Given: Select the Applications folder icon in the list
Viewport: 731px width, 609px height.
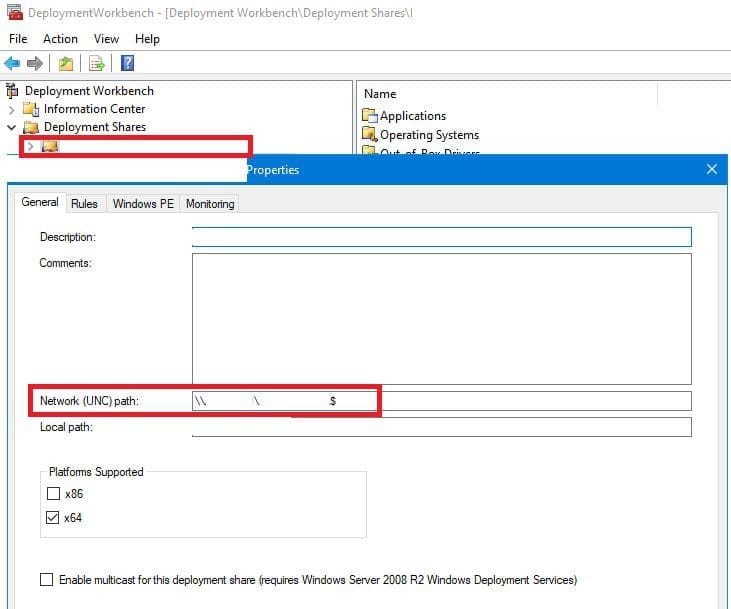Looking at the screenshot, I should [x=370, y=115].
